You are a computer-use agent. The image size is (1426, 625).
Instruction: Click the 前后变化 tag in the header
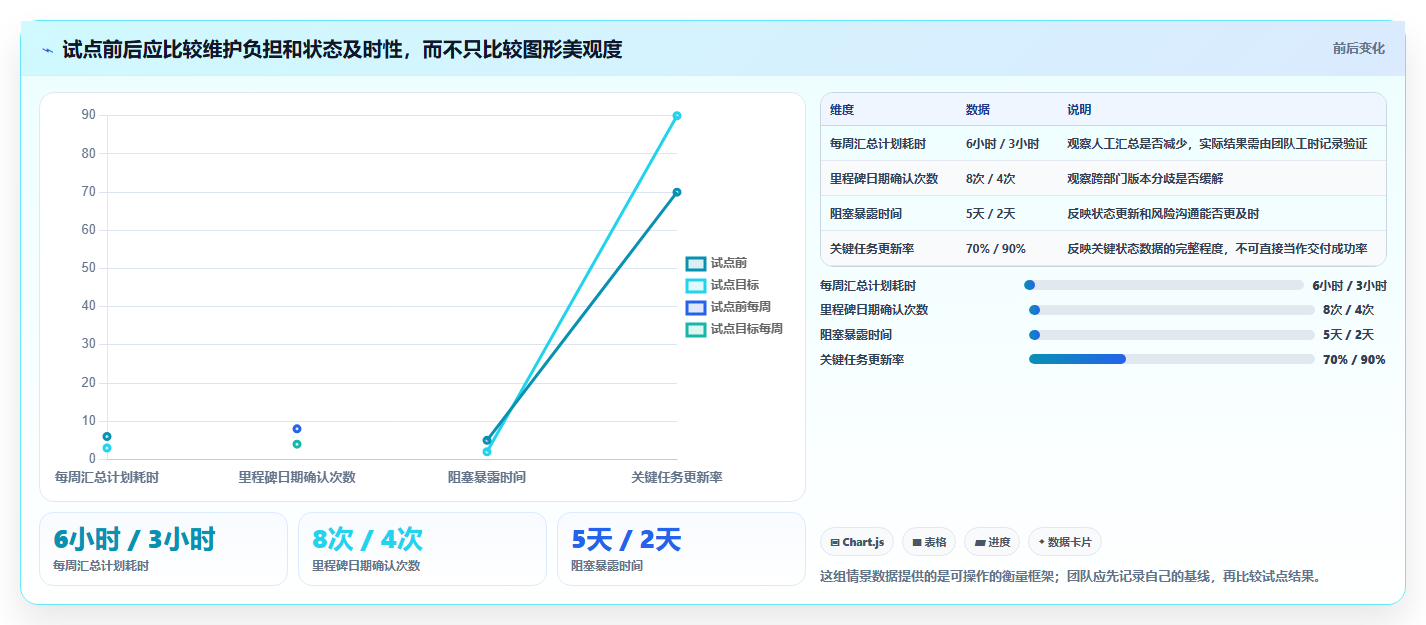1358,48
